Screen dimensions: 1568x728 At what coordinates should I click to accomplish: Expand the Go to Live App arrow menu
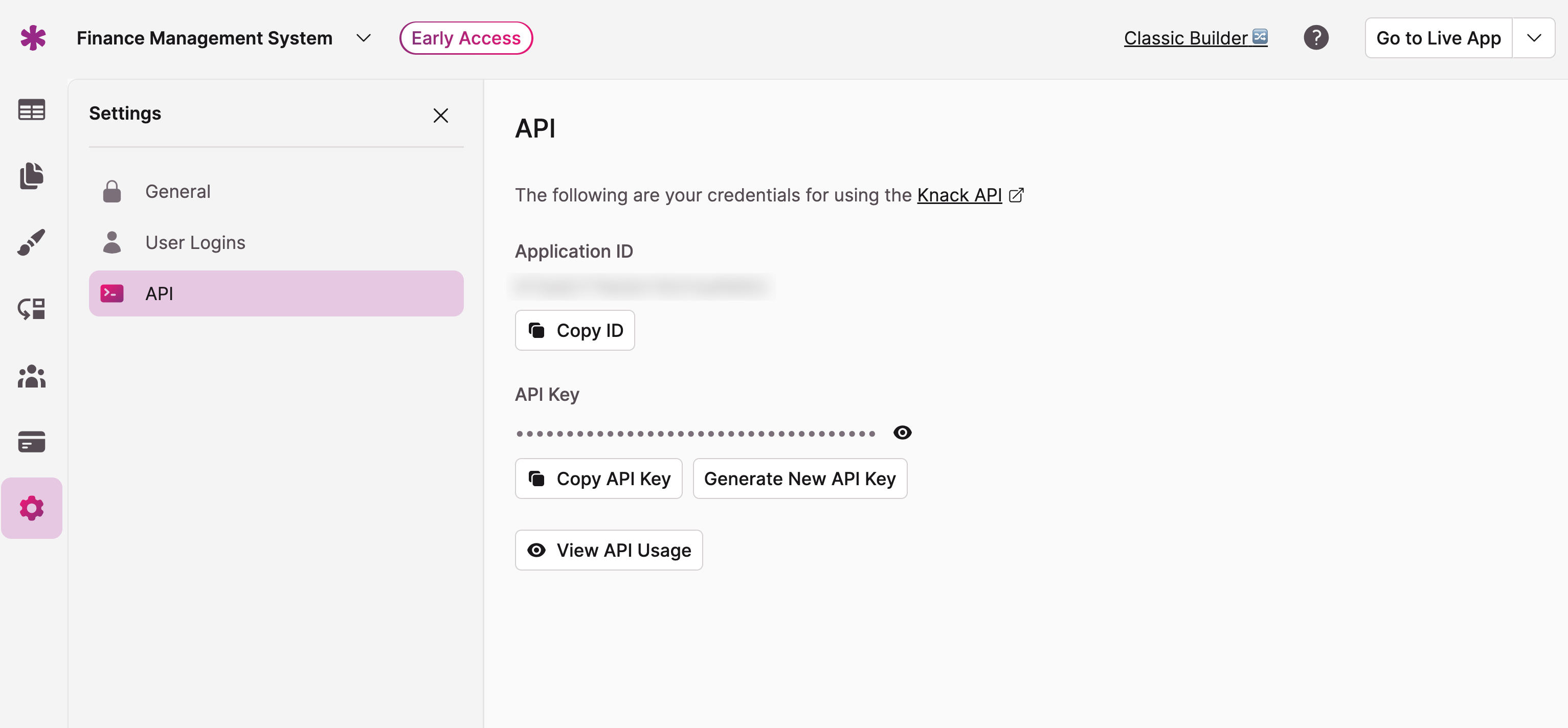click(x=1533, y=38)
